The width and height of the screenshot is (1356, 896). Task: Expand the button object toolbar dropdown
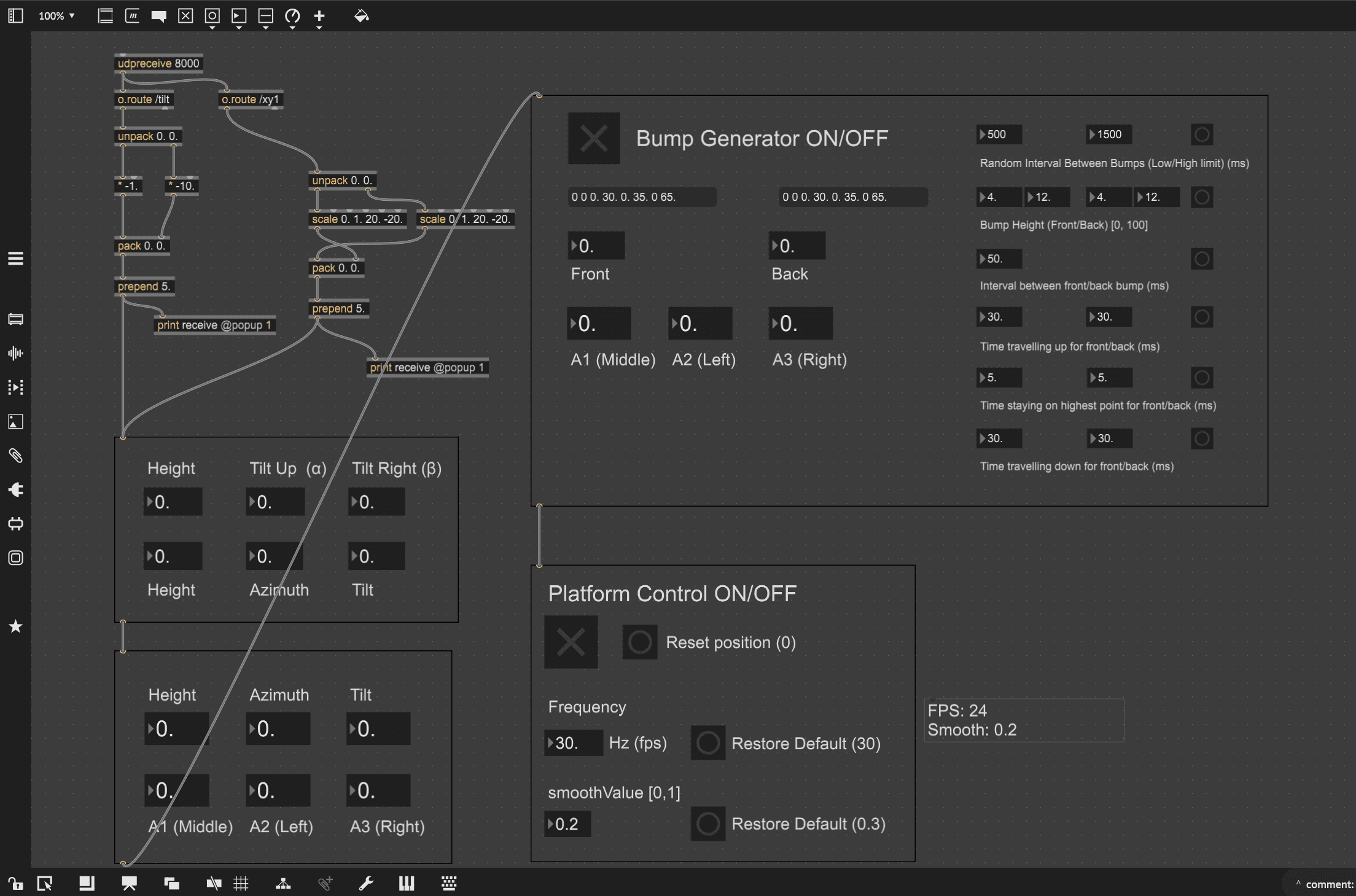(212, 28)
